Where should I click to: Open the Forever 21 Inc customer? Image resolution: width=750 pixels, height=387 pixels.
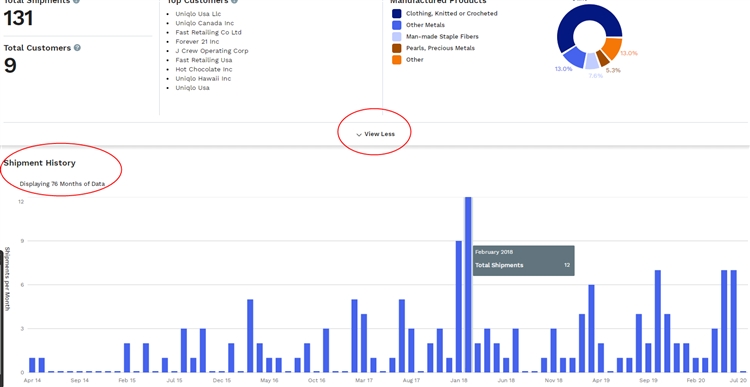(x=197, y=42)
